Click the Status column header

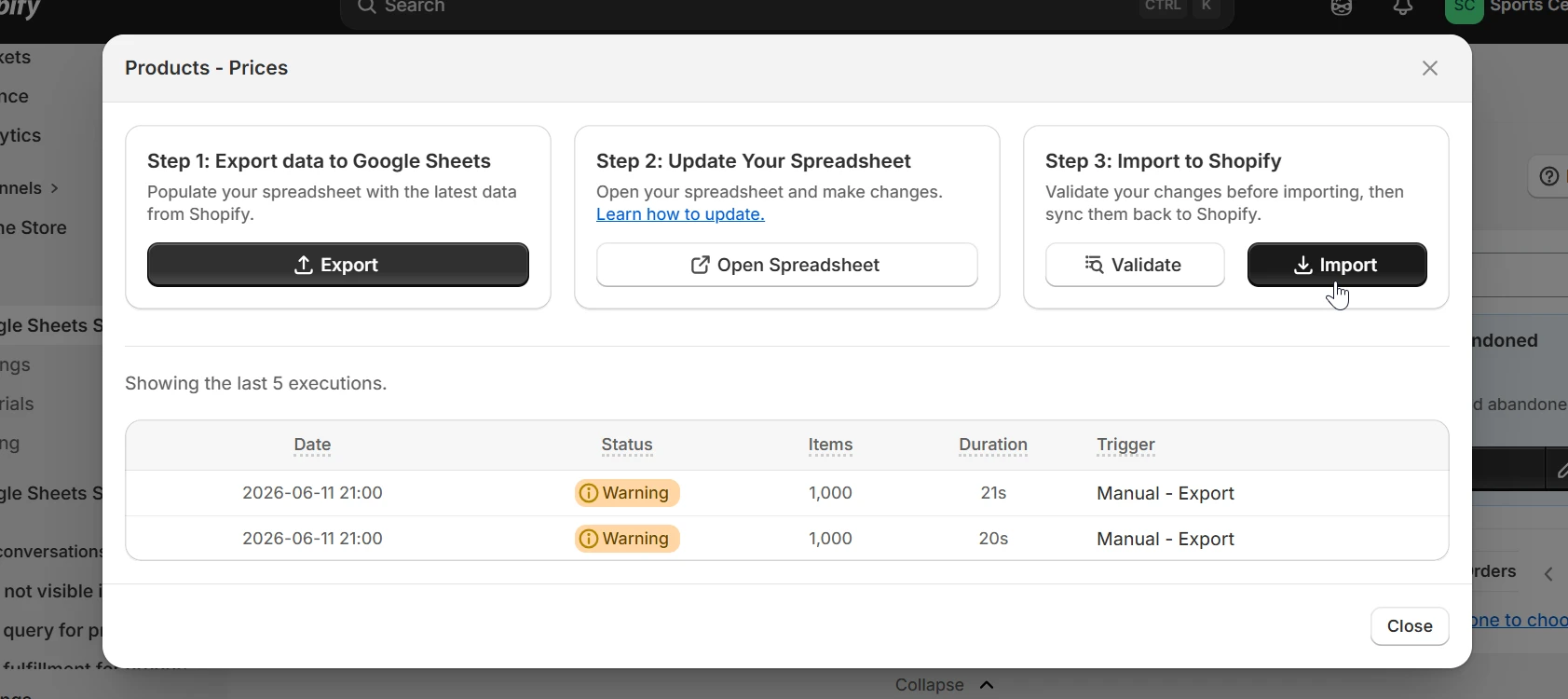click(x=627, y=445)
